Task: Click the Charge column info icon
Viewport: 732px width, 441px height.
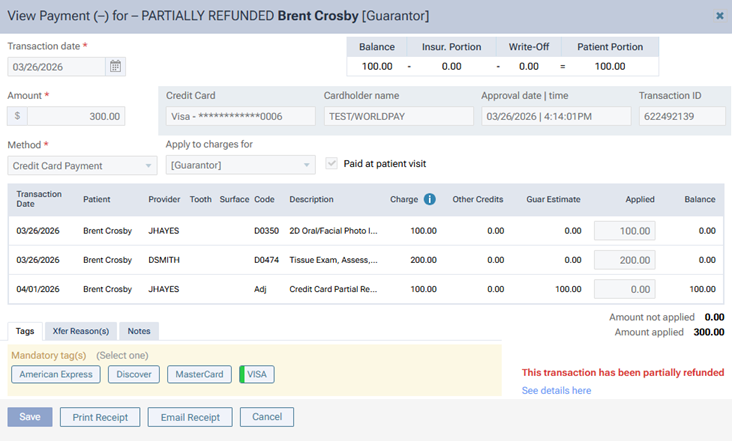Action: point(429,199)
